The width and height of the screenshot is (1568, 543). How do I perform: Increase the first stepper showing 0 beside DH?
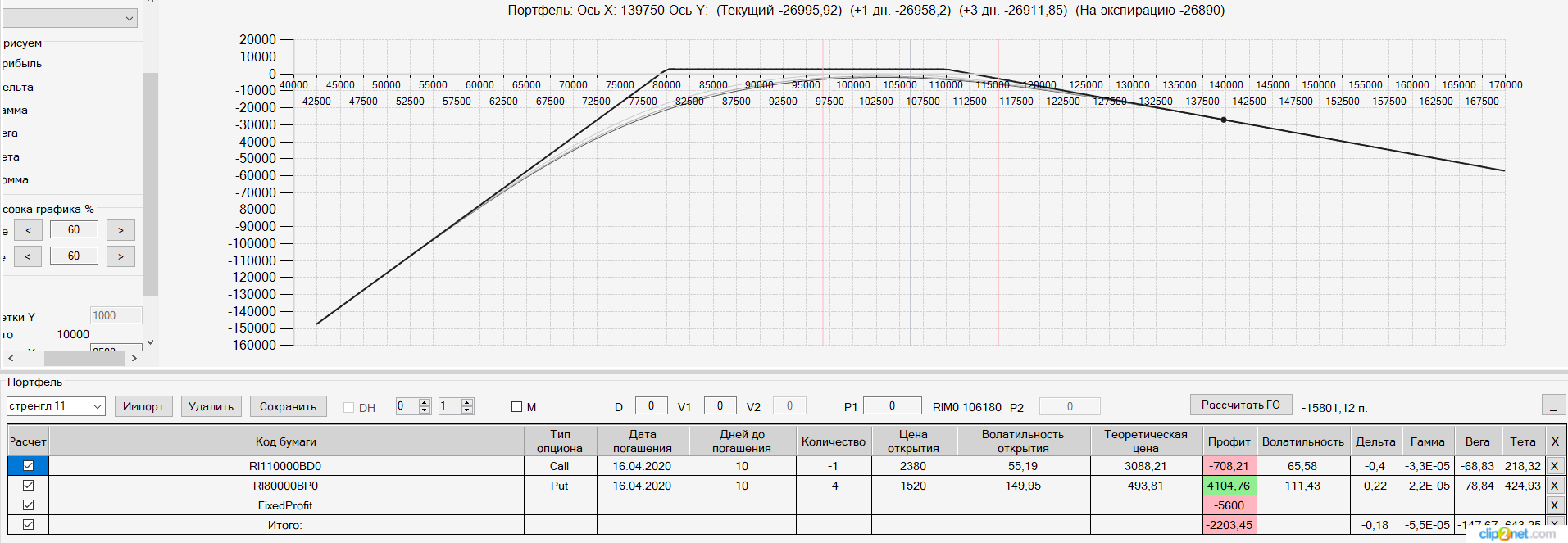425,402
